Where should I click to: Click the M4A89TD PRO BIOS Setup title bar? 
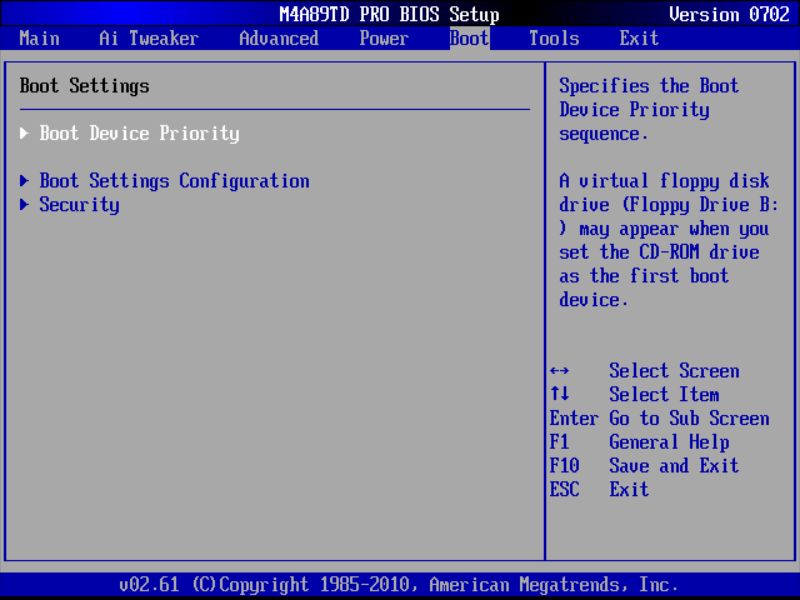pos(390,14)
